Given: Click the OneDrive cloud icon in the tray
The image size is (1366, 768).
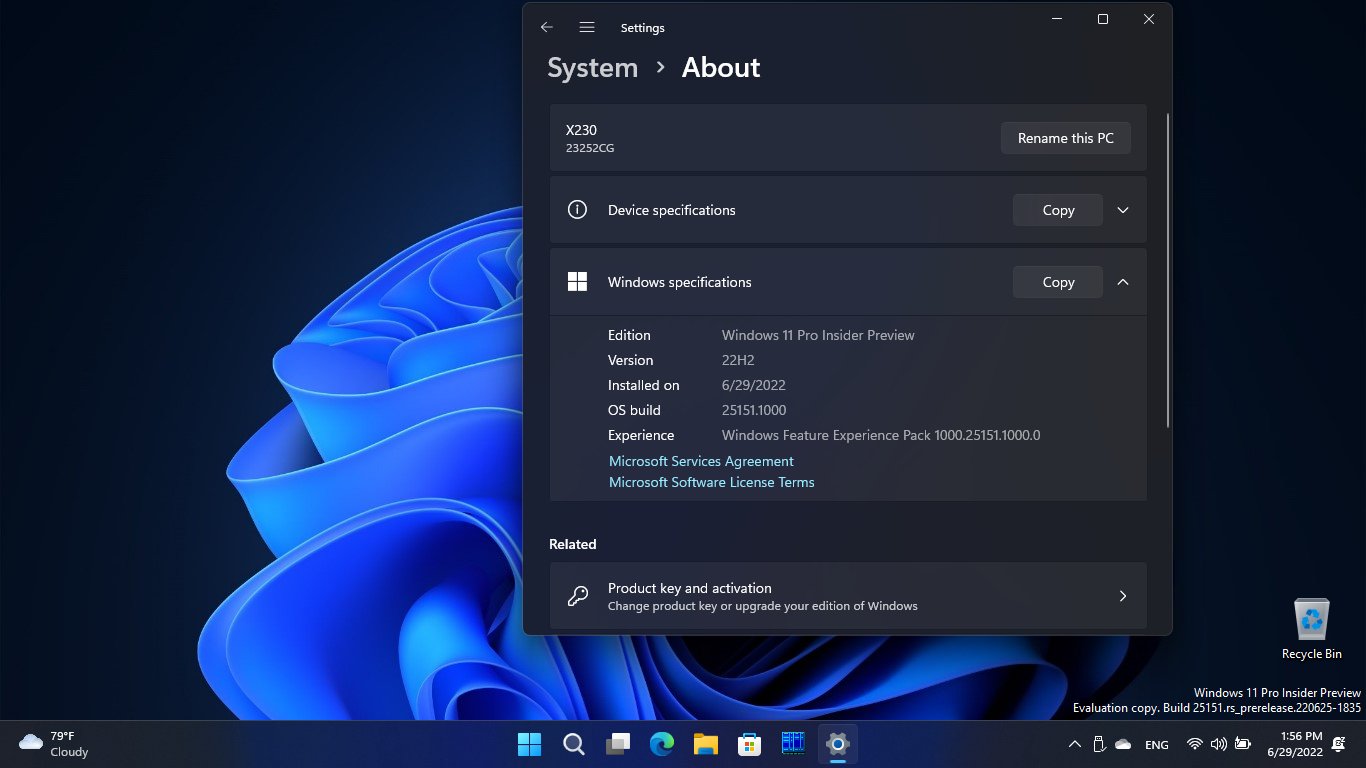Looking at the screenshot, I should point(1123,744).
